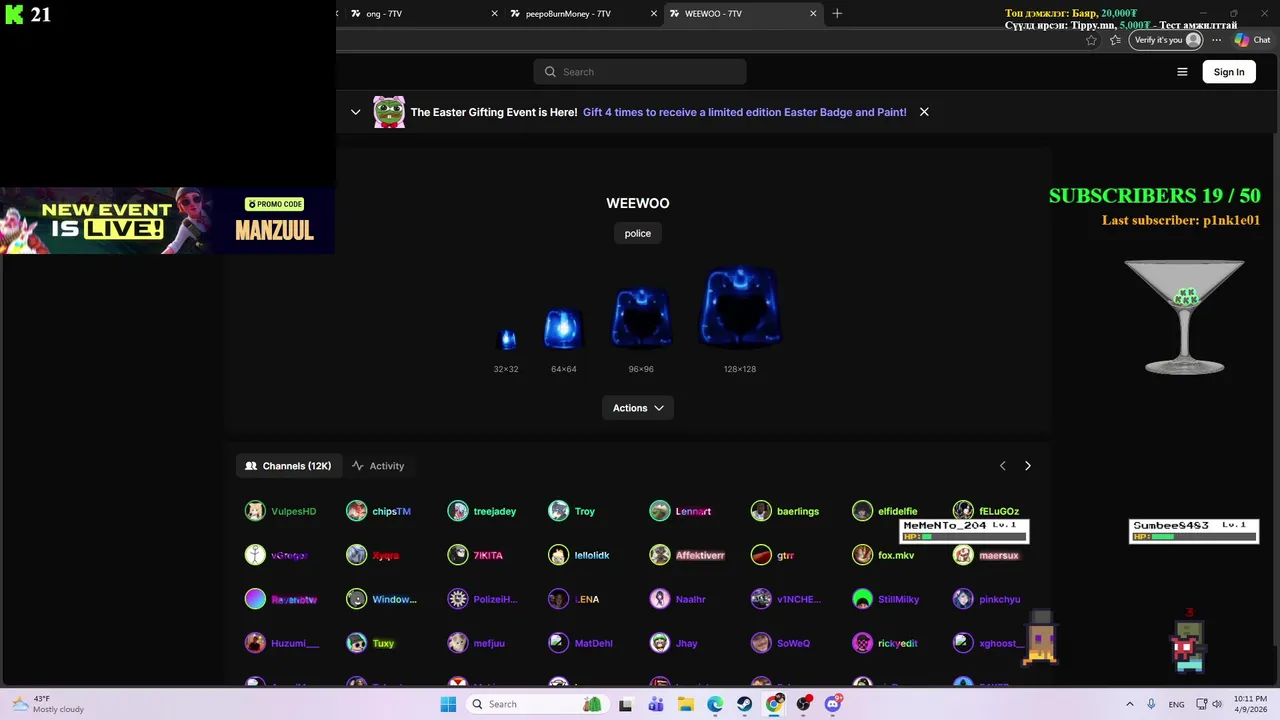Switch to the Activity tab
1280x720 pixels.
coord(378,466)
